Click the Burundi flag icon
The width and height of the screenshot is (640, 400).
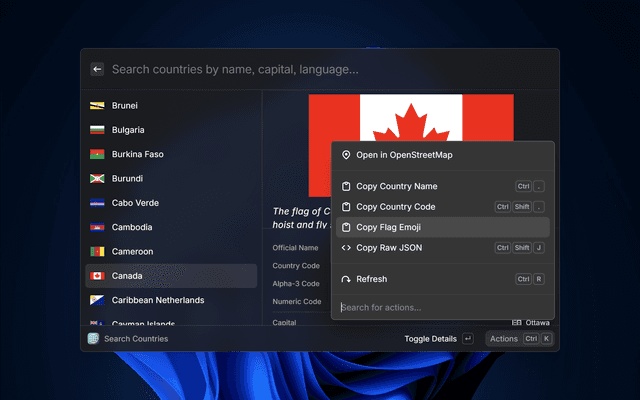click(x=97, y=178)
